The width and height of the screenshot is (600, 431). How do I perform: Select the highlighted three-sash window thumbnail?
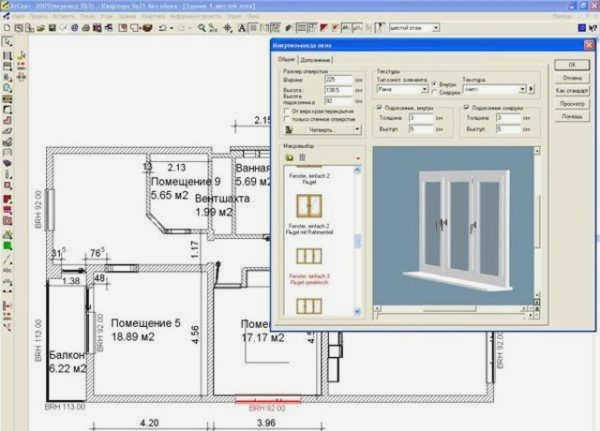pyautogui.click(x=309, y=256)
